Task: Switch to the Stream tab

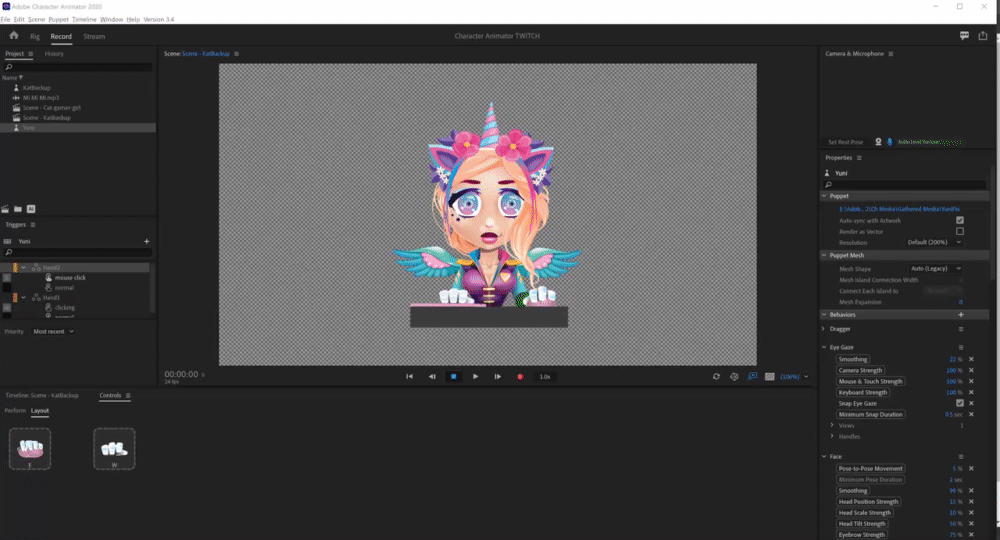Action: pos(94,36)
